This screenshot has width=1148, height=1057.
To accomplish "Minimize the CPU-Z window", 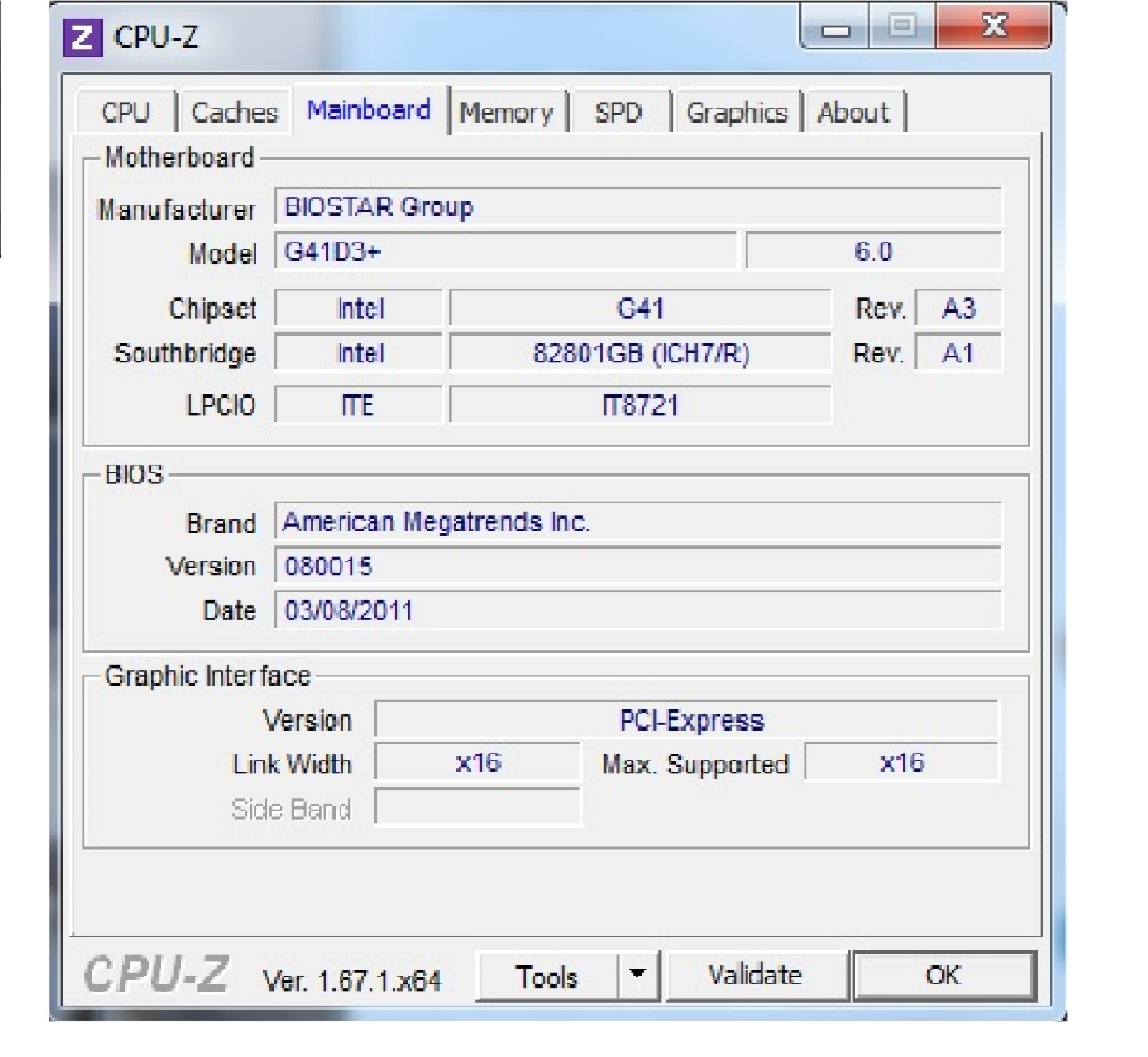I will [x=835, y=26].
